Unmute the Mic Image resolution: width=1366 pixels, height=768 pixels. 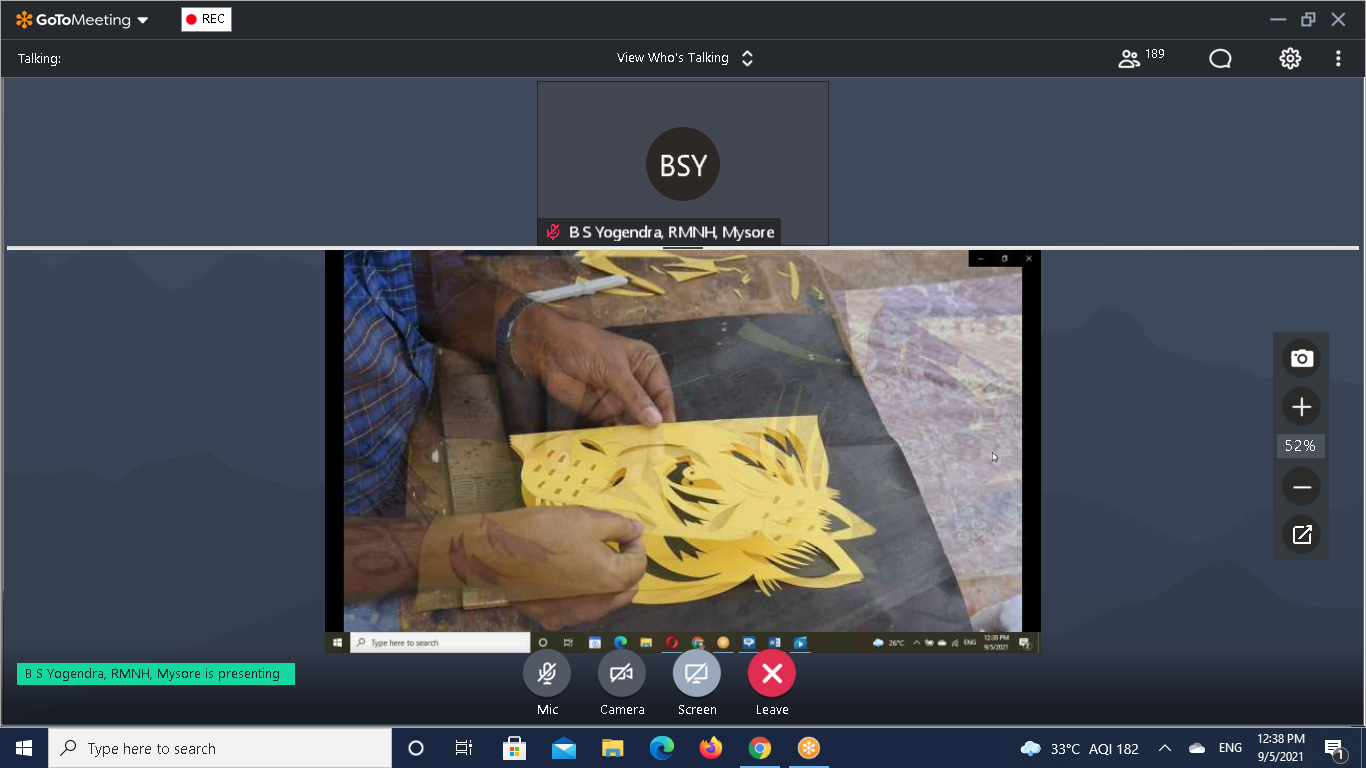(547, 674)
